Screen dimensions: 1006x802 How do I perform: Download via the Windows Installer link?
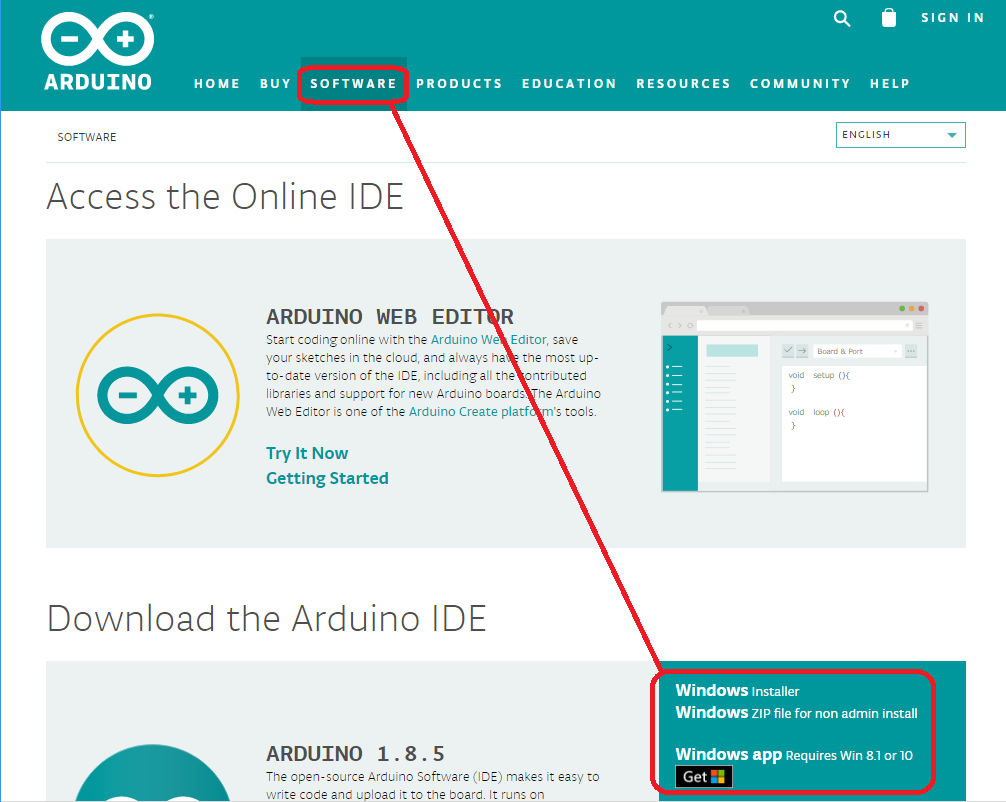click(x=737, y=690)
